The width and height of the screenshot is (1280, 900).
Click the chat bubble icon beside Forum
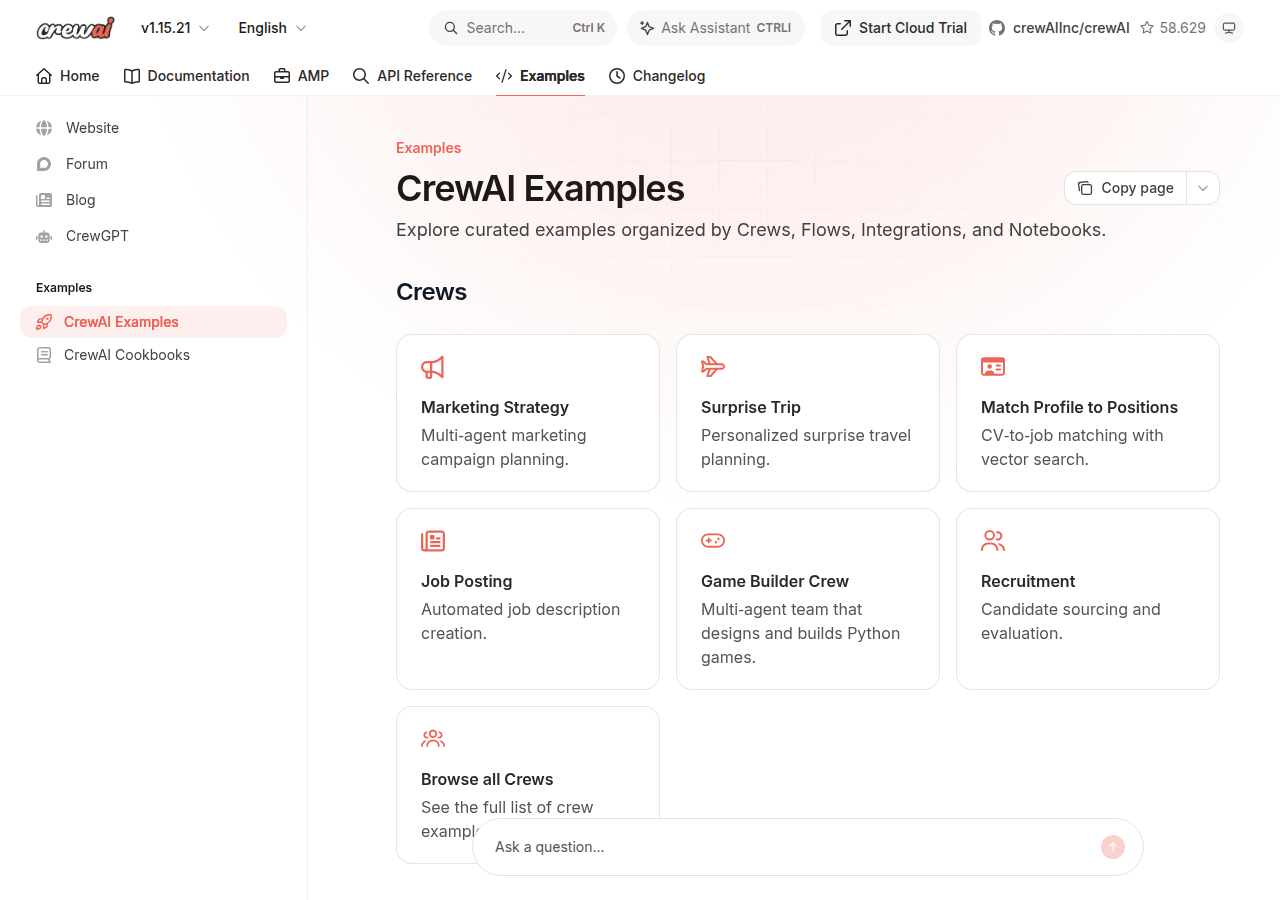(44, 164)
